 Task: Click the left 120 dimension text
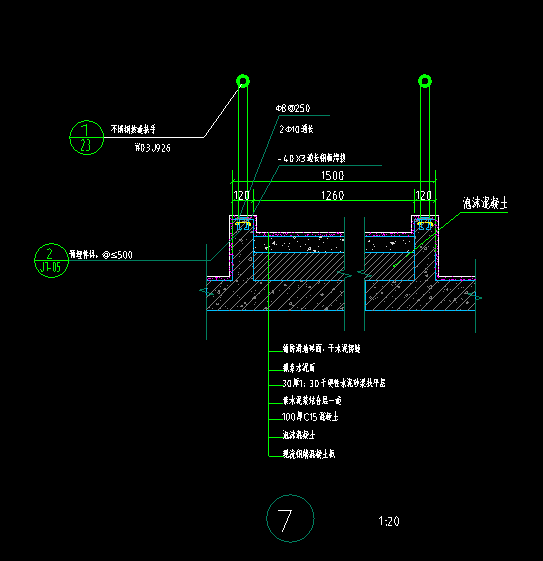click(x=241, y=195)
